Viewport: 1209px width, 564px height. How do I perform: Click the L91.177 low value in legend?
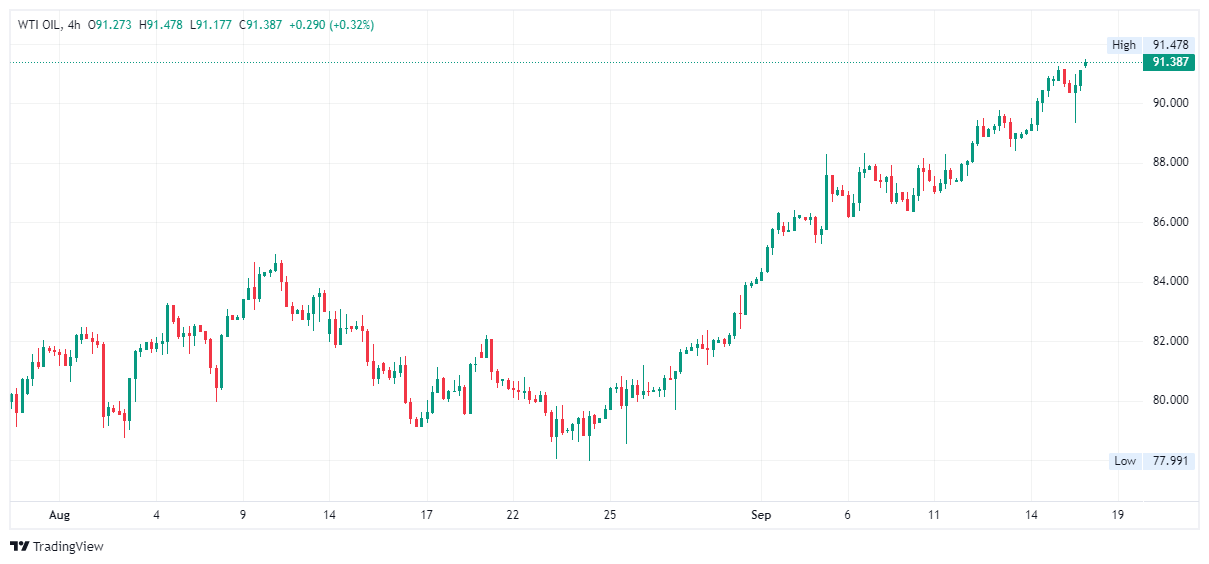coord(211,25)
